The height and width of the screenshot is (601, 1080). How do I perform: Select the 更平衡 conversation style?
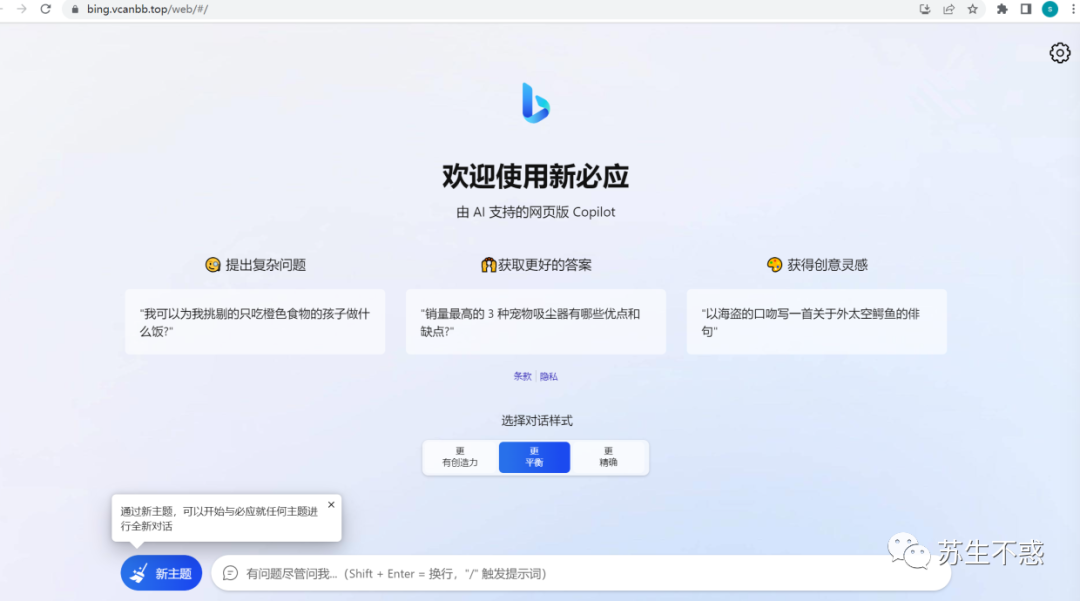[534, 457]
